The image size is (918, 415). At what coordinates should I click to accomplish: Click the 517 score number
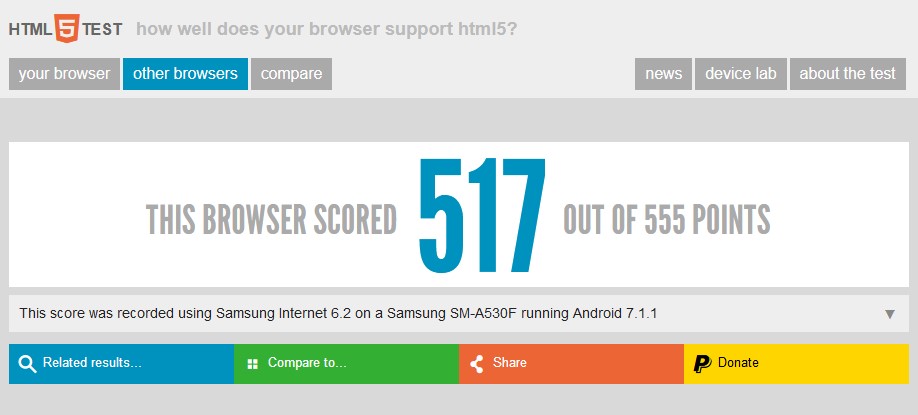pos(481,216)
